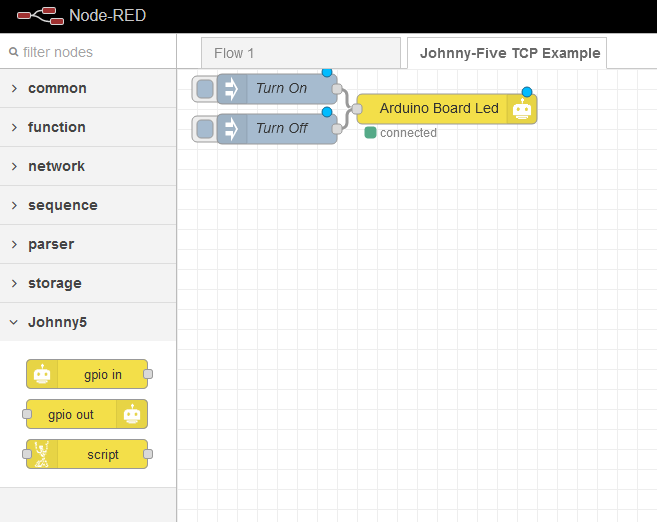The width and height of the screenshot is (657, 522).
Task: Expand the common palette category
Action: tap(88, 88)
